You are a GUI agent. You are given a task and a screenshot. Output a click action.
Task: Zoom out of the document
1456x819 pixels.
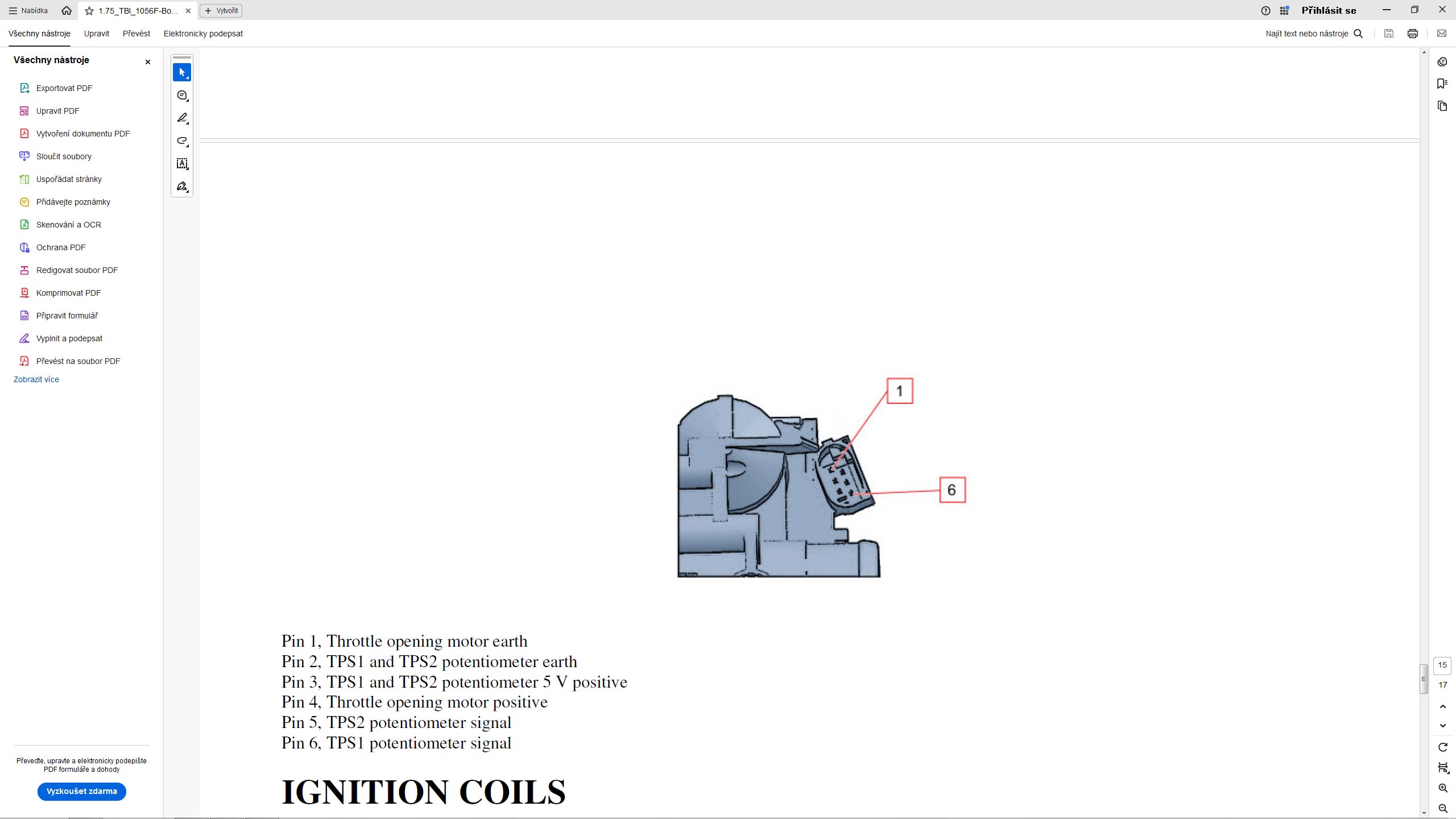click(1442, 808)
